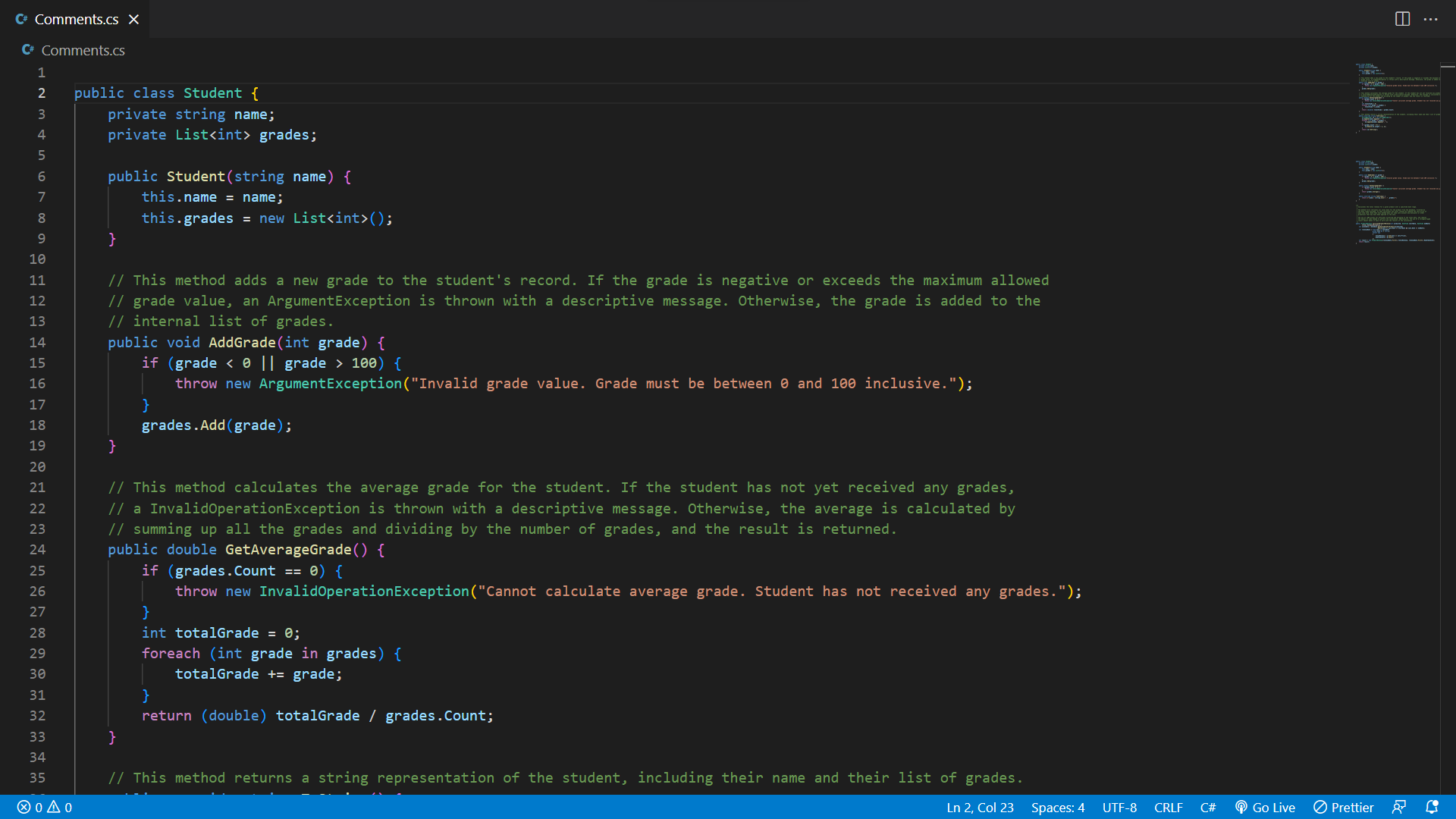Open Prettier status via its circle icon
This screenshot has height=819, width=1456.
pos(1321,807)
